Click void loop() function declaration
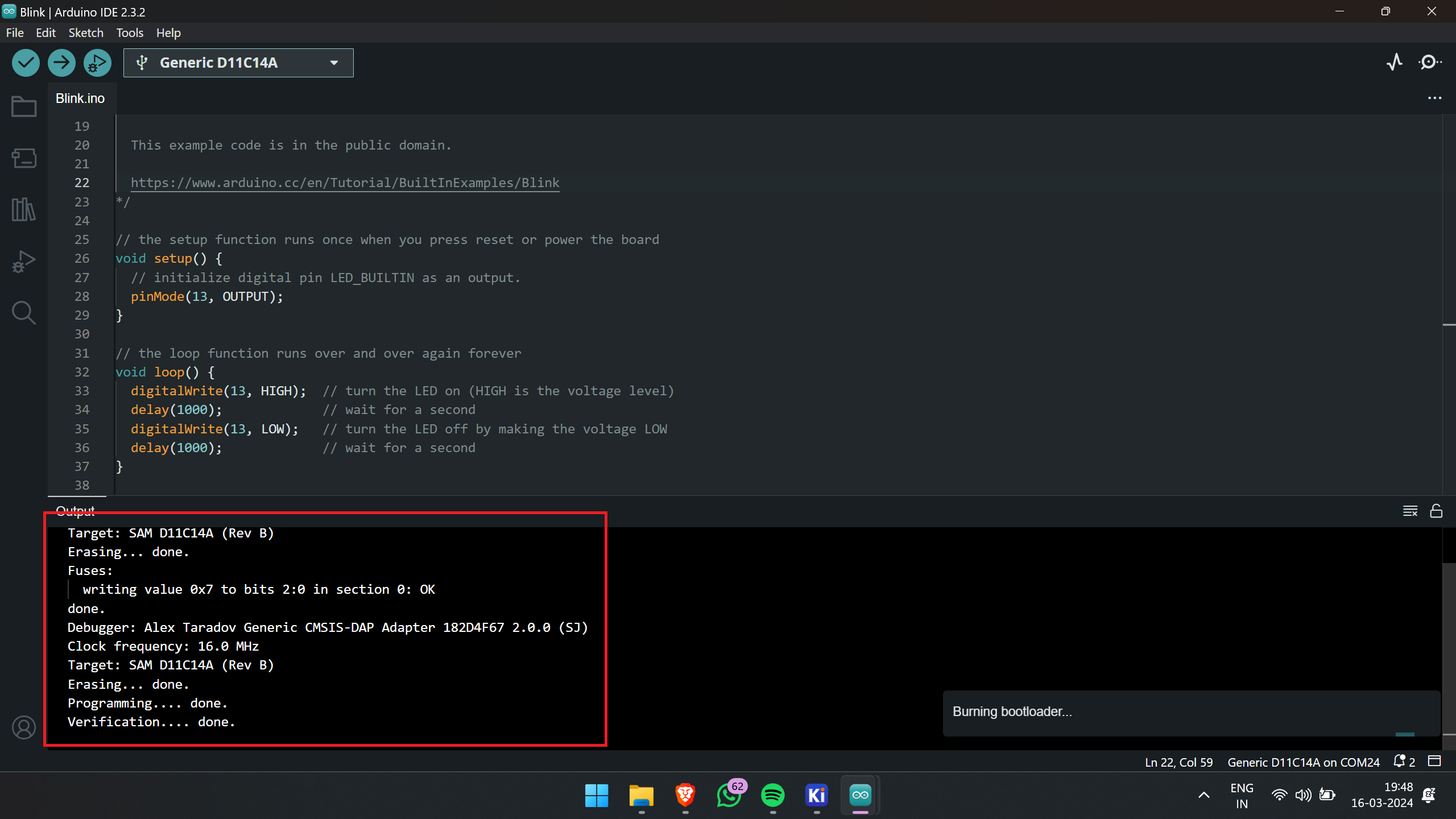This screenshot has height=819, width=1456. pyautogui.click(x=165, y=372)
